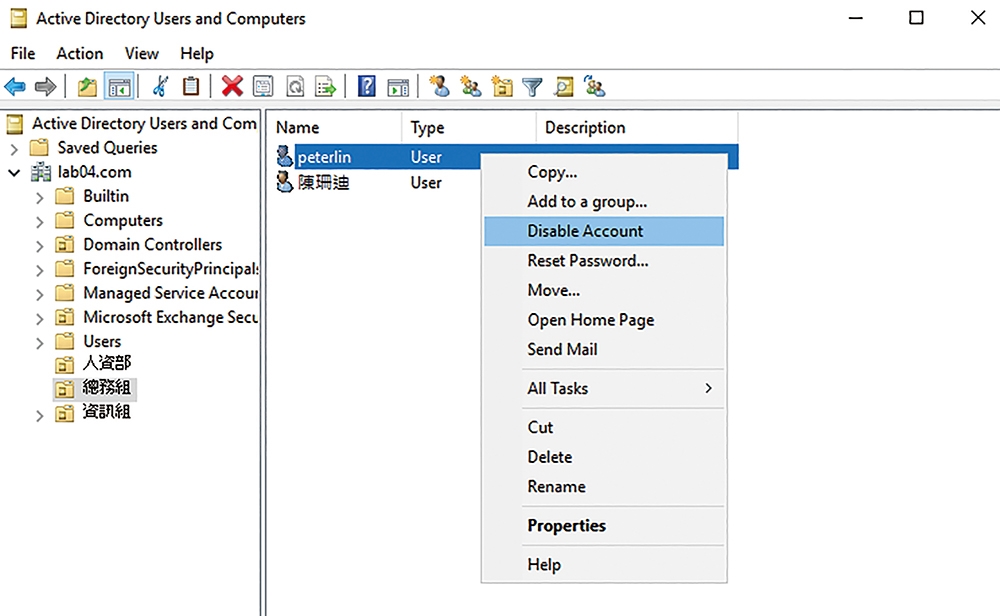The image size is (1000, 616).
Task: Expand the Saved Queries node
Action: (x=14, y=149)
